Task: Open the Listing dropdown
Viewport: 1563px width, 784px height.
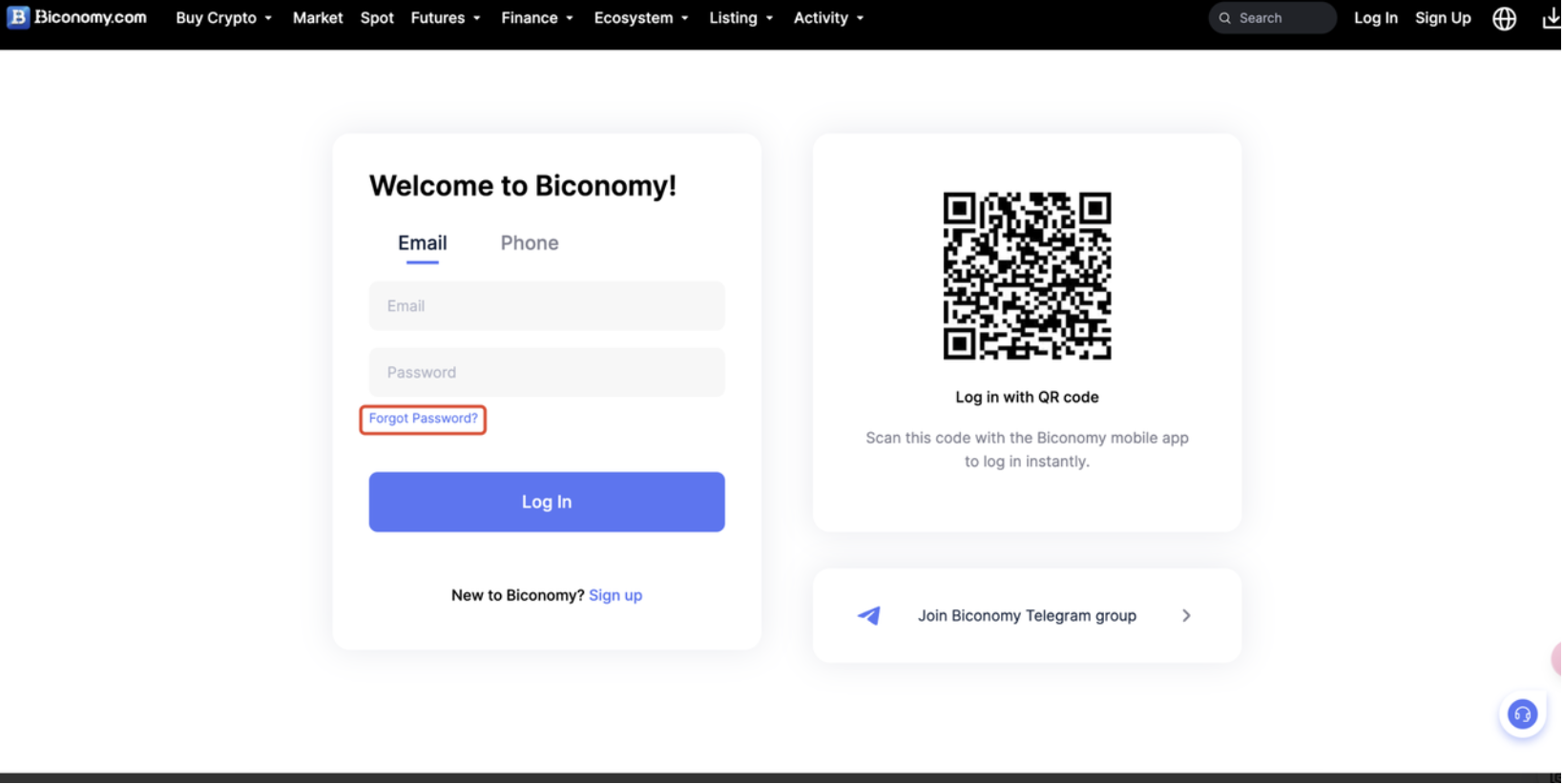Action: (x=740, y=18)
